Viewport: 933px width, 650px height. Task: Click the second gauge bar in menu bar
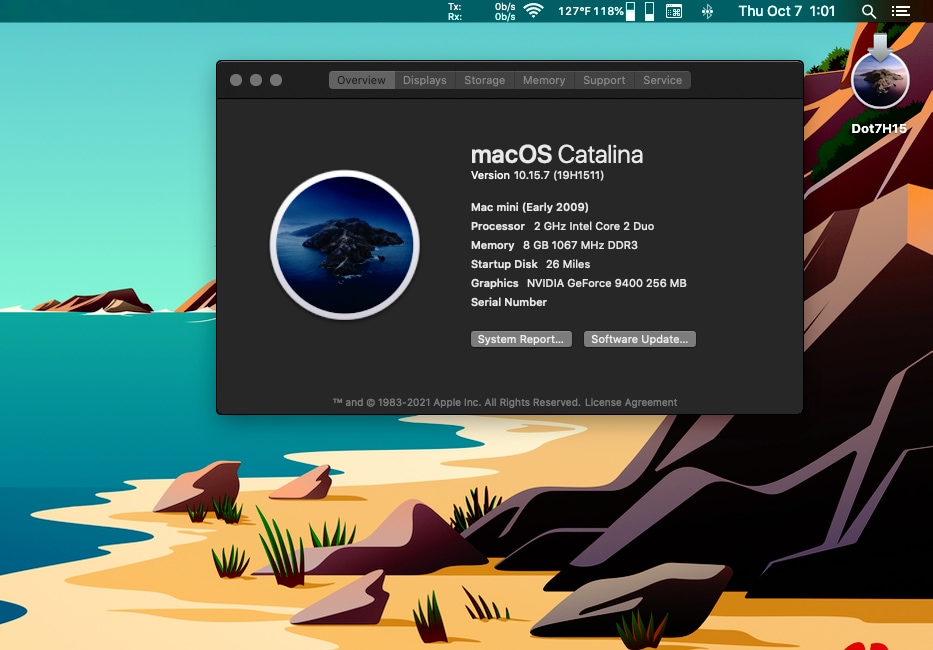point(650,11)
